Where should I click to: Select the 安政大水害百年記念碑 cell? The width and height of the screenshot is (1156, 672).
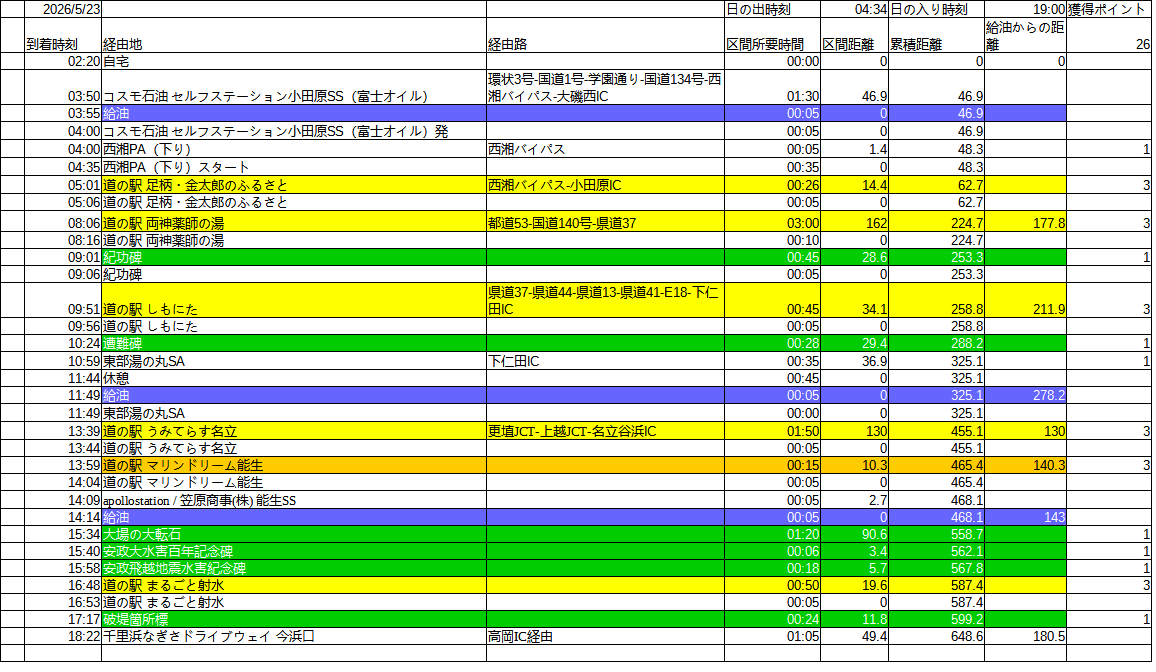point(293,551)
